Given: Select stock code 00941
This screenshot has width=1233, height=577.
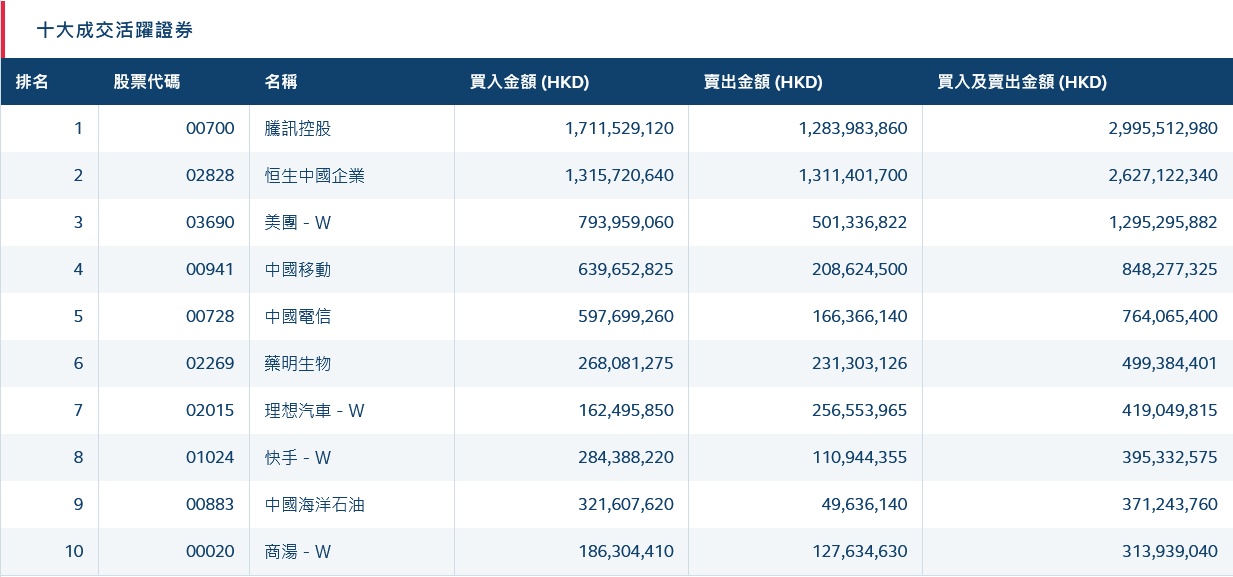Looking at the screenshot, I should click(210, 269).
